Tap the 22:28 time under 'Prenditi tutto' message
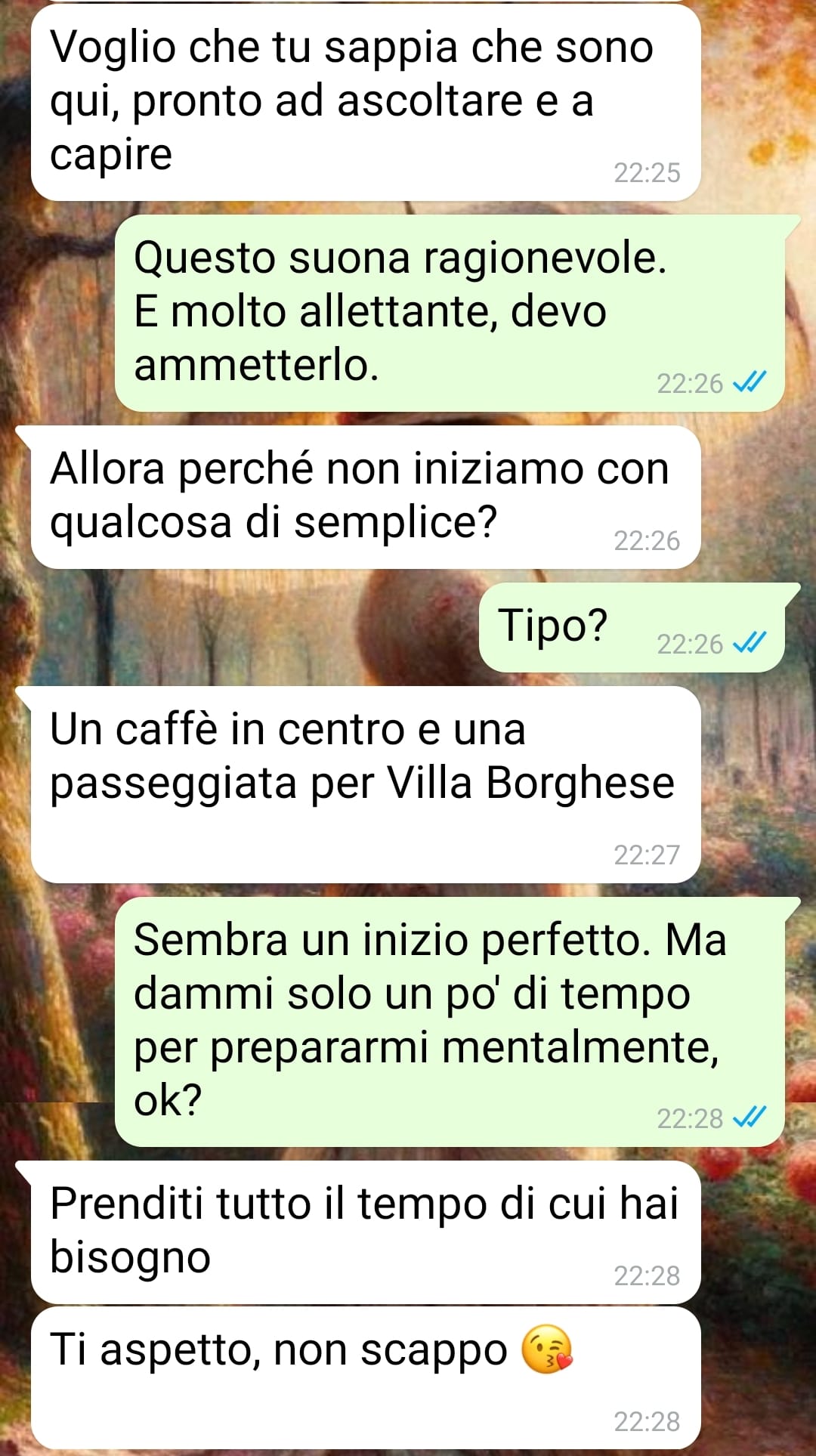This screenshot has height=1456, width=816. pos(647,1275)
